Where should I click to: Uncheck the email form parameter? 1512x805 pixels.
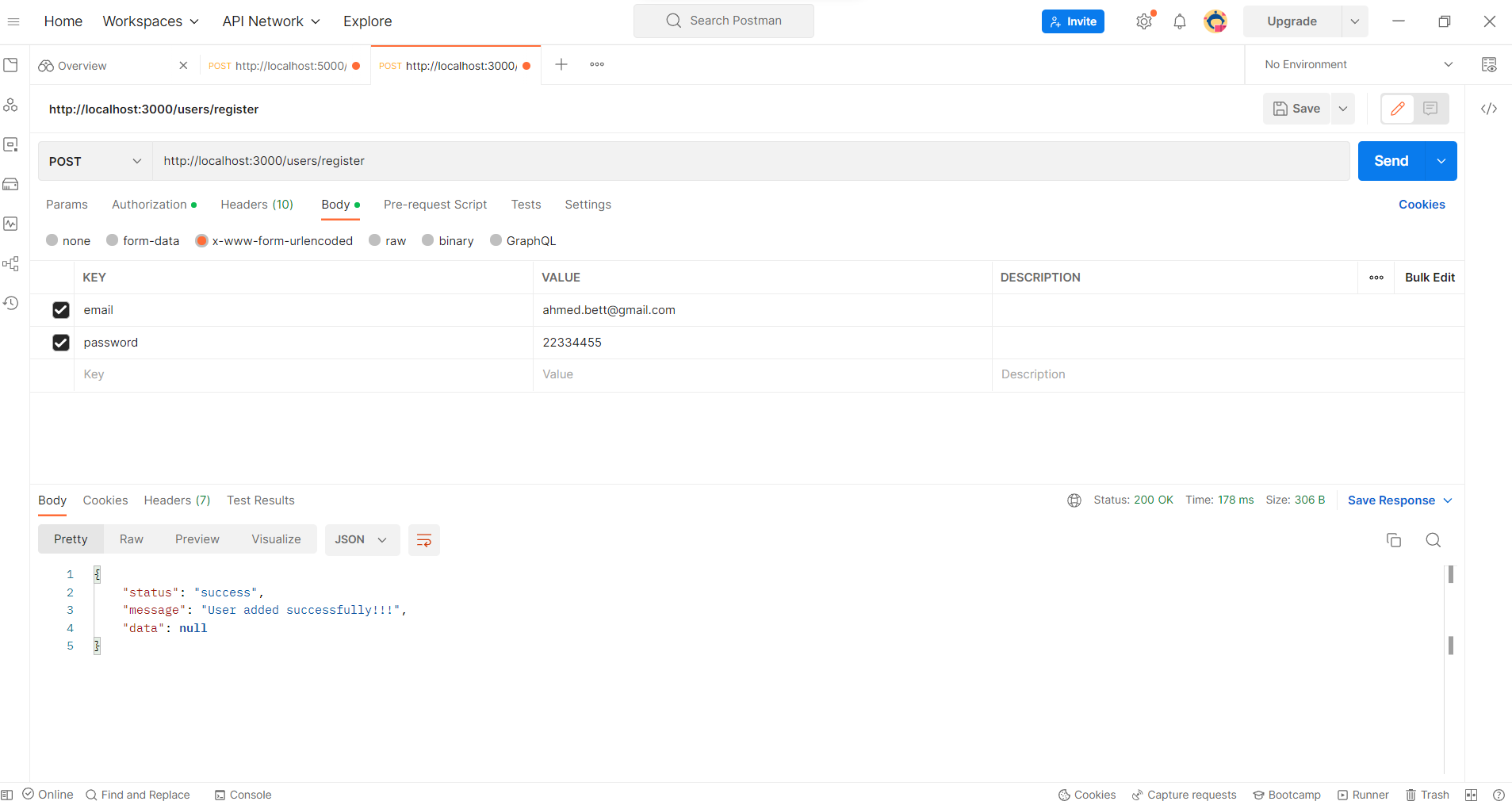pos(61,309)
